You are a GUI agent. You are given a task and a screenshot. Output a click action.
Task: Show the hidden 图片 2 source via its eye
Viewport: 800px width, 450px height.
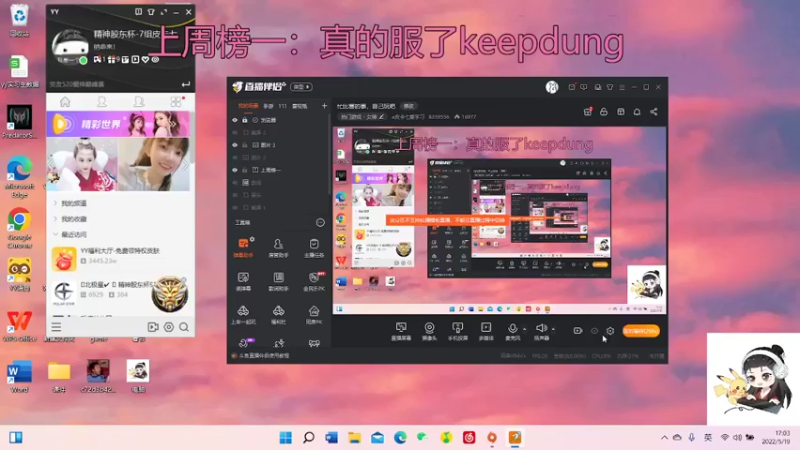235,157
